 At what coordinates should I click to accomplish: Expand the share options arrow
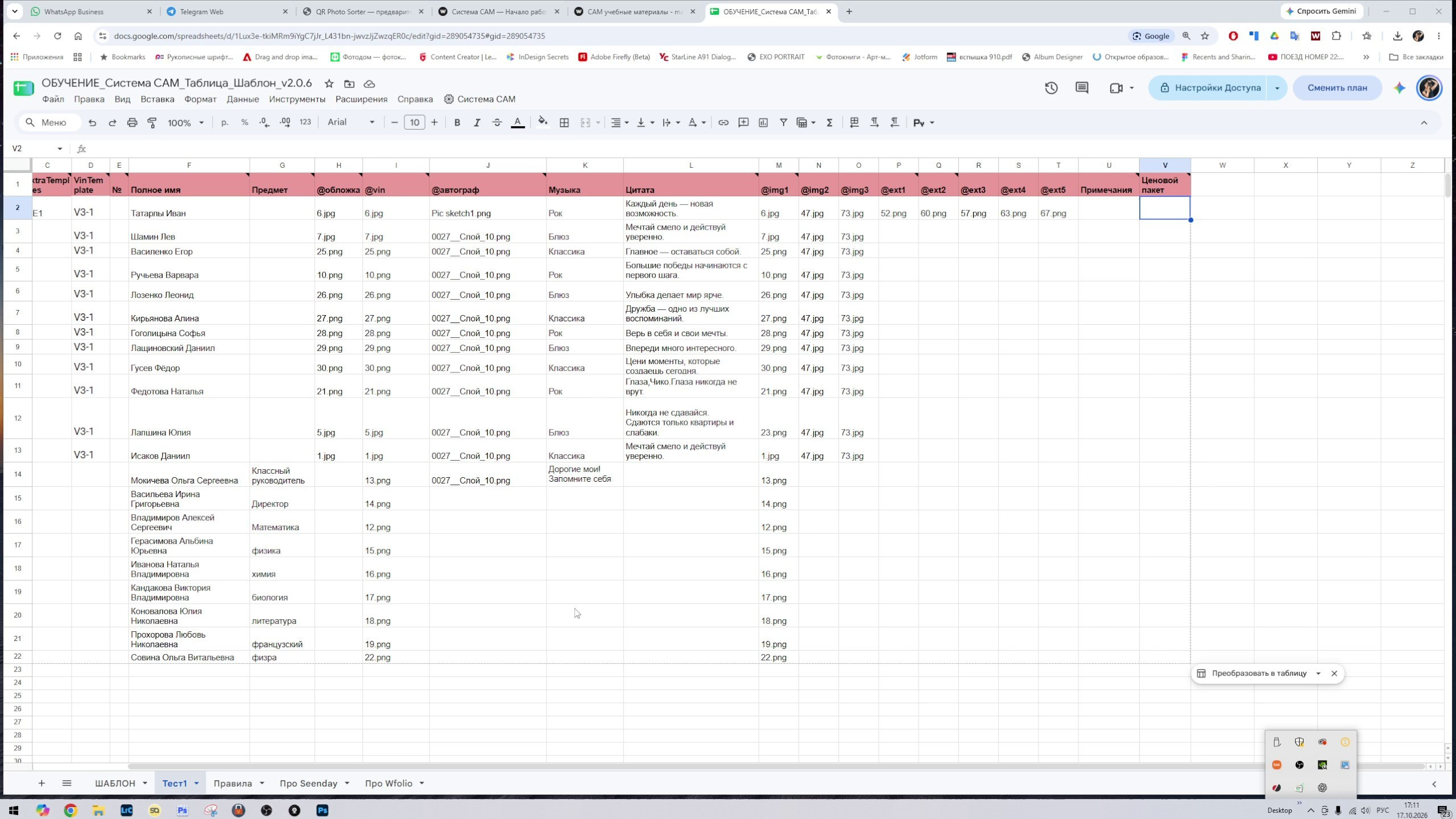1277,88
